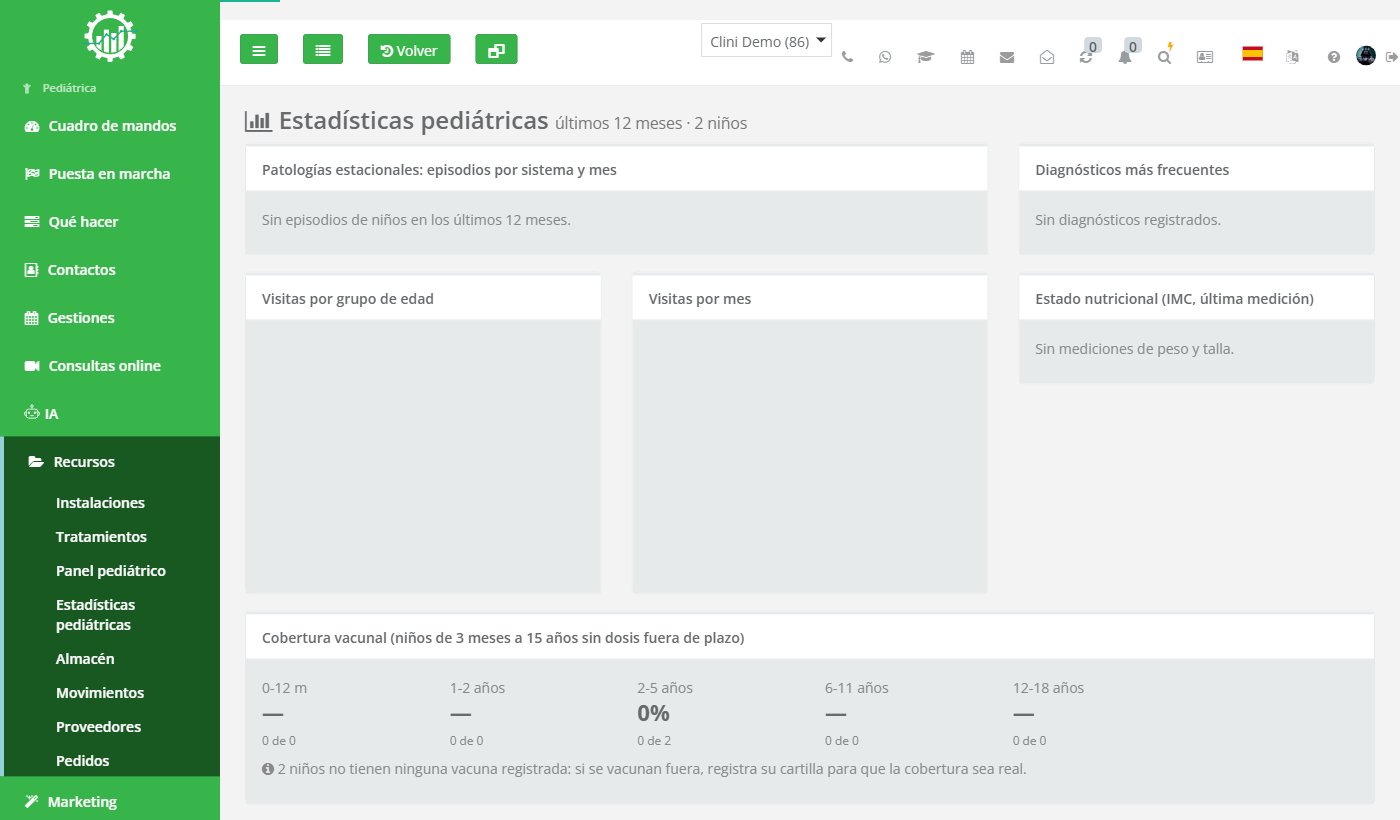This screenshot has width=1400, height=820.
Task: Click the open envelope icon
Action: coord(1047,57)
